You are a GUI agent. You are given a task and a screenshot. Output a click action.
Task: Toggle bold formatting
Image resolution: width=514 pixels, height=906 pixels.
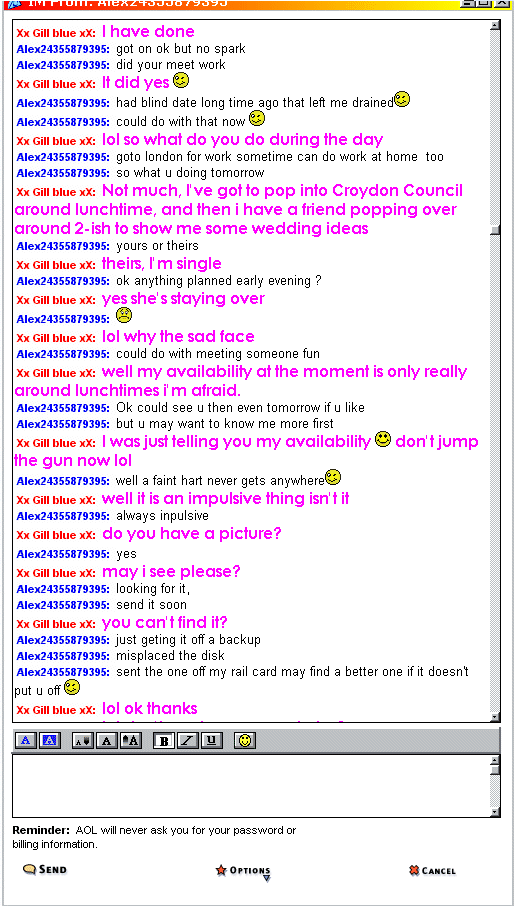coord(163,740)
